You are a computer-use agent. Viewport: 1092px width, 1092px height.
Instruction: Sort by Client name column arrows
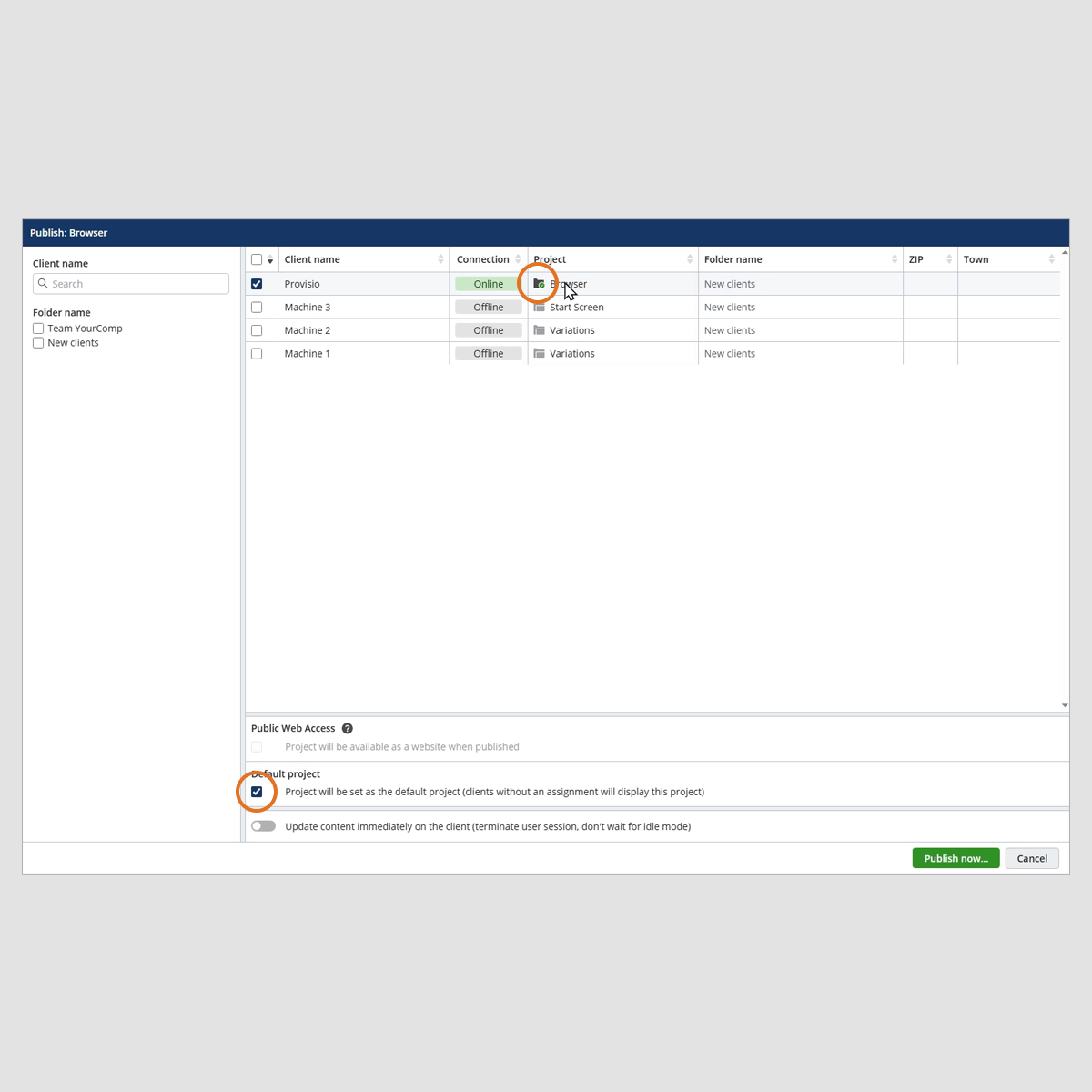pyautogui.click(x=440, y=259)
